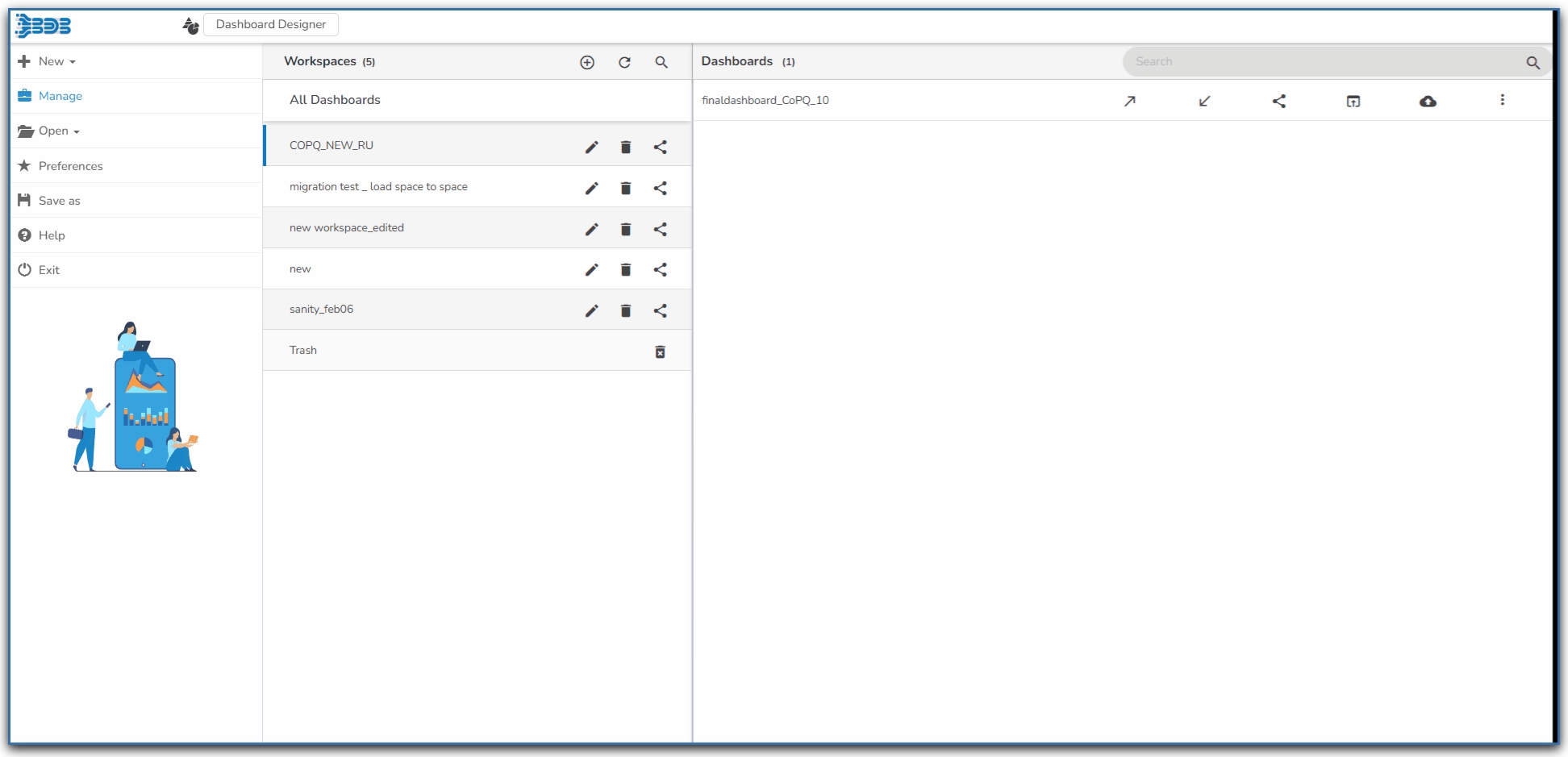Edit the COPQ_NEW_RU workspace name

coord(591,147)
